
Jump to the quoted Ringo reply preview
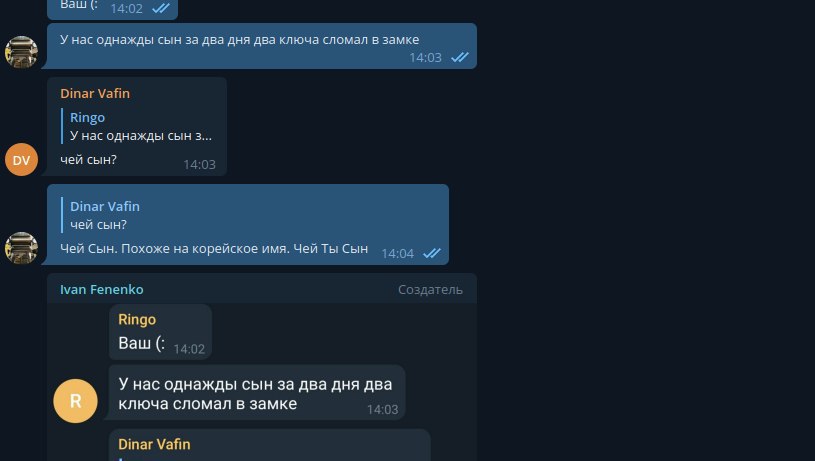point(140,126)
